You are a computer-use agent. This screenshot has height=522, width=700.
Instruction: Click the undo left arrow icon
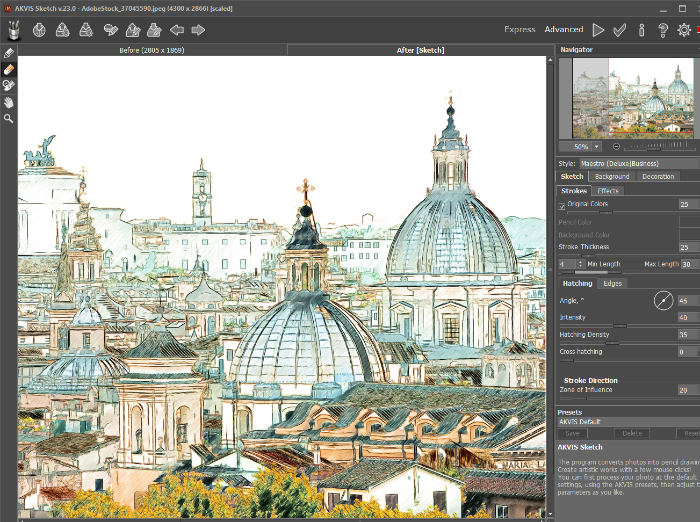click(176, 30)
